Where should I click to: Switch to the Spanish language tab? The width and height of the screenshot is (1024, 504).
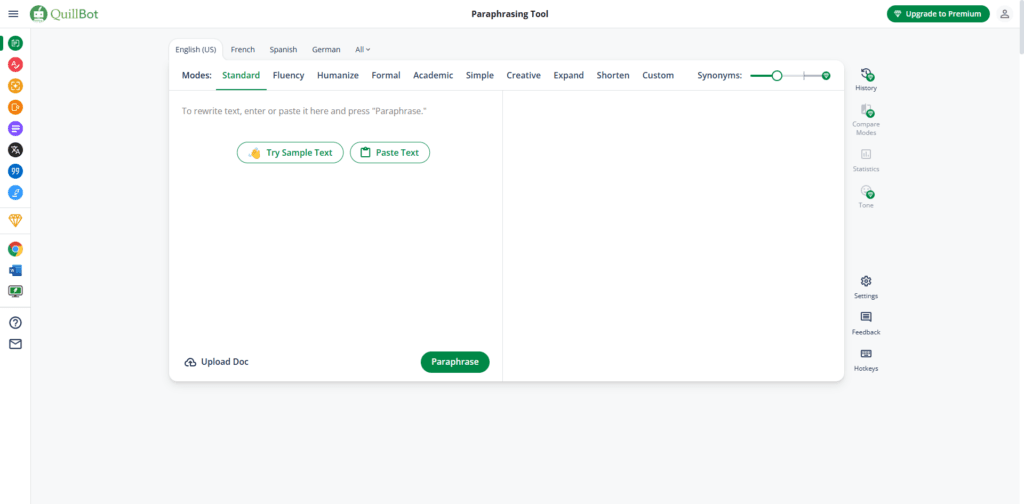pos(283,50)
